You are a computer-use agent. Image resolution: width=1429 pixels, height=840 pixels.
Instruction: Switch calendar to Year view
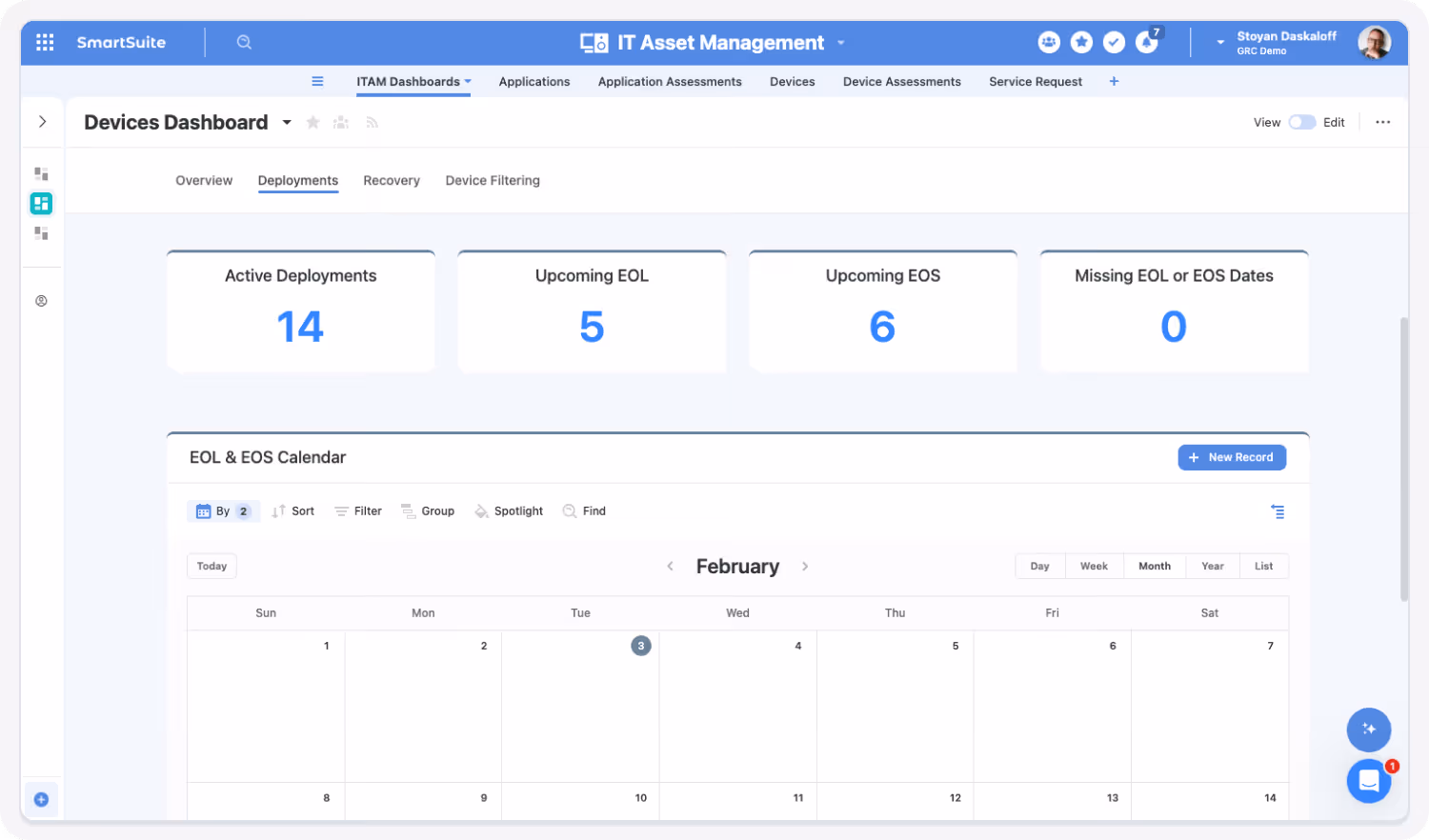(x=1212, y=566)
